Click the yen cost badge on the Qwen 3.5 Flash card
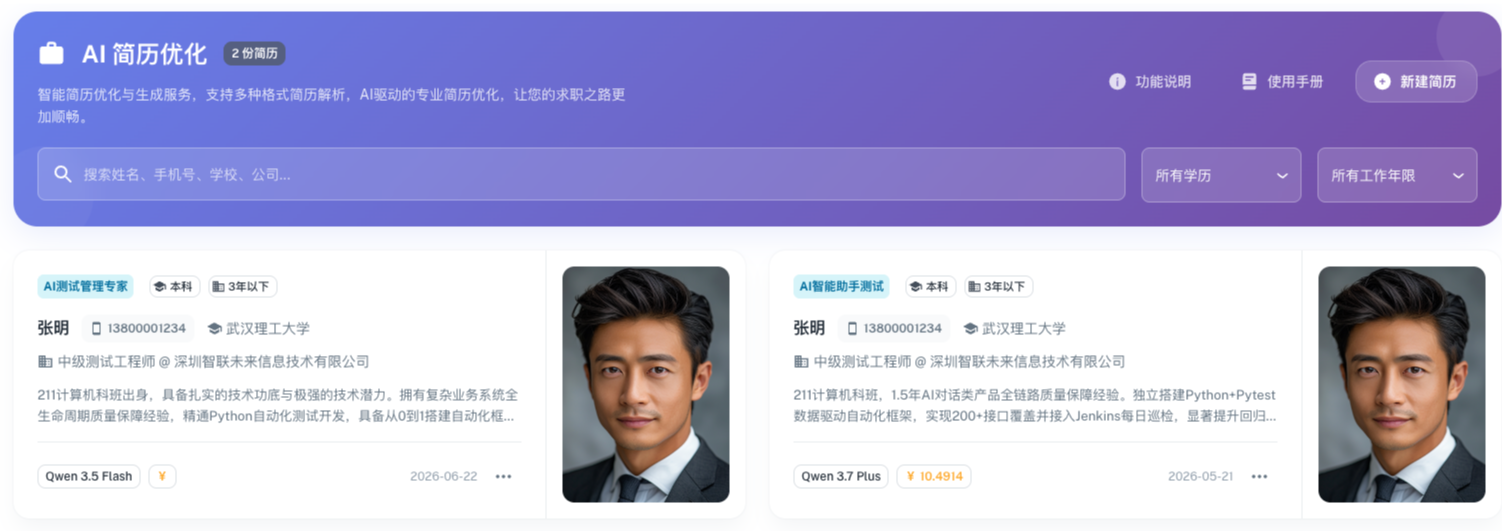1502x531 pixels. [162, 476]
